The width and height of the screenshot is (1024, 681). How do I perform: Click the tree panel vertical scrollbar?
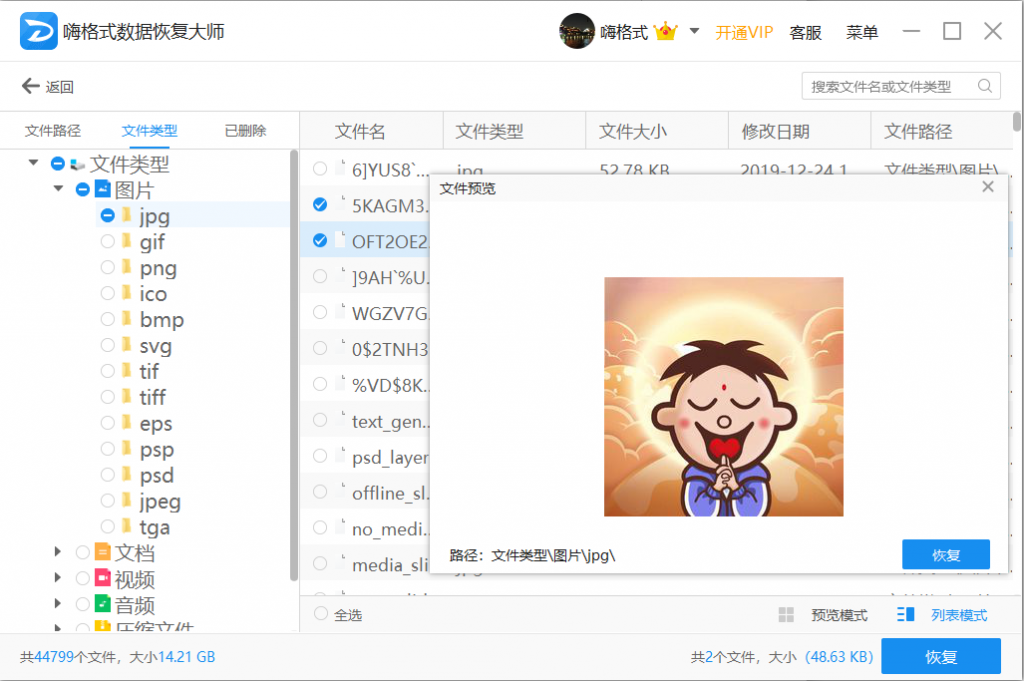click(x=294, y=366)
